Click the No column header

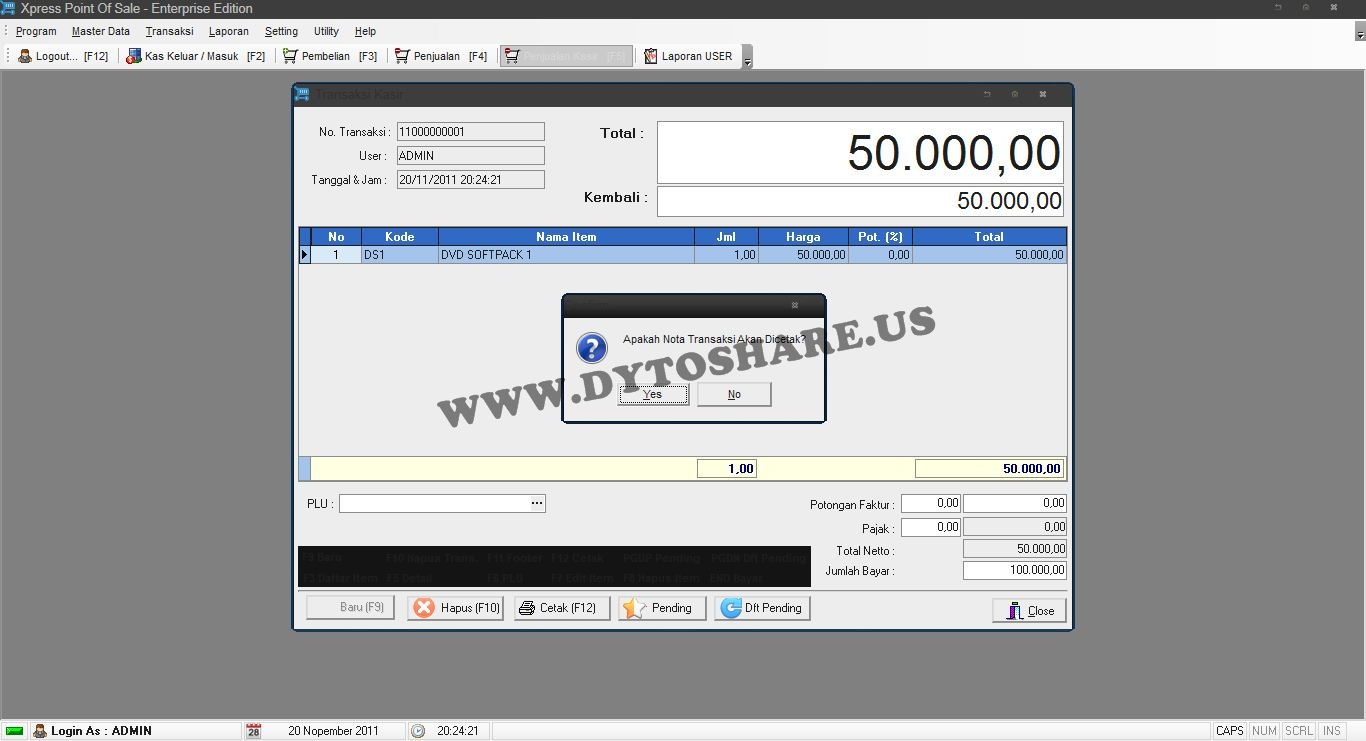click(x=336, y=237)
